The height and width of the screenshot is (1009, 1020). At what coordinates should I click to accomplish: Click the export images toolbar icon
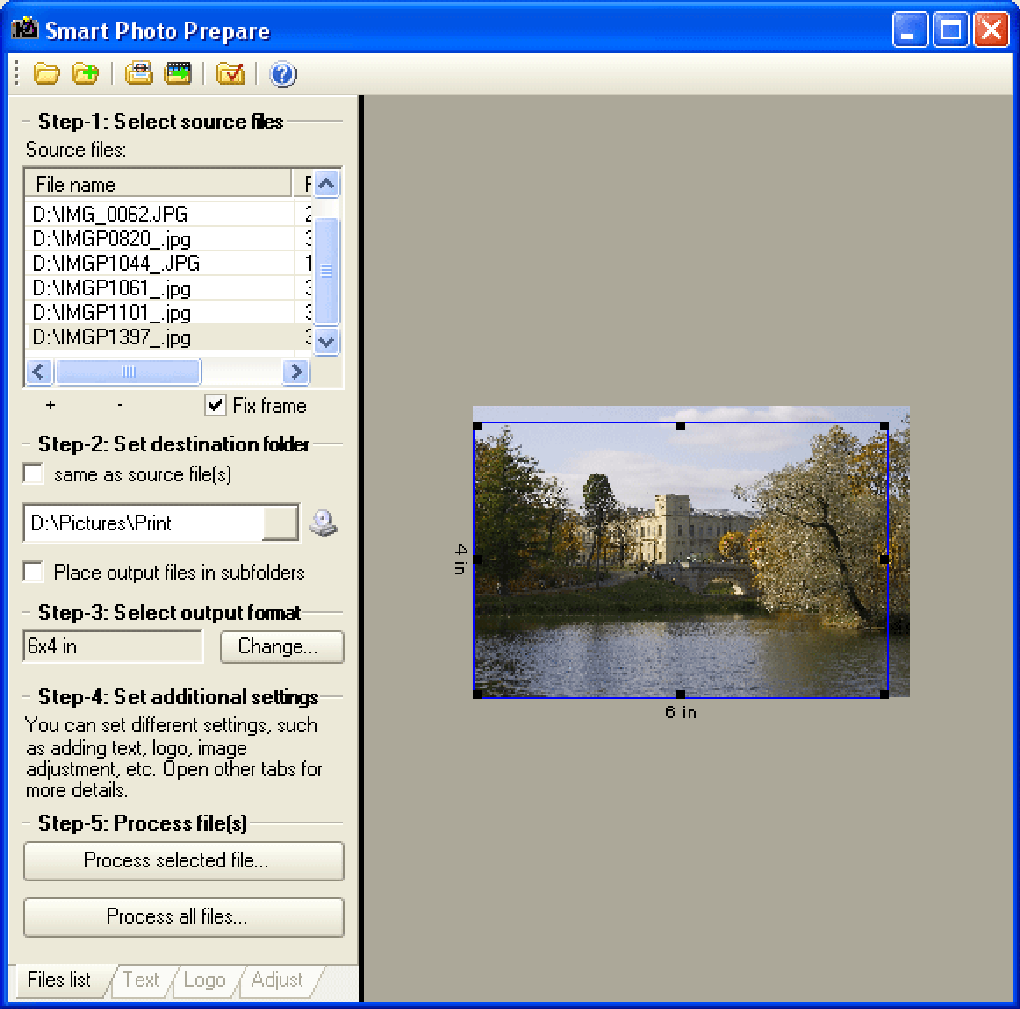click(x=178, y=73)
